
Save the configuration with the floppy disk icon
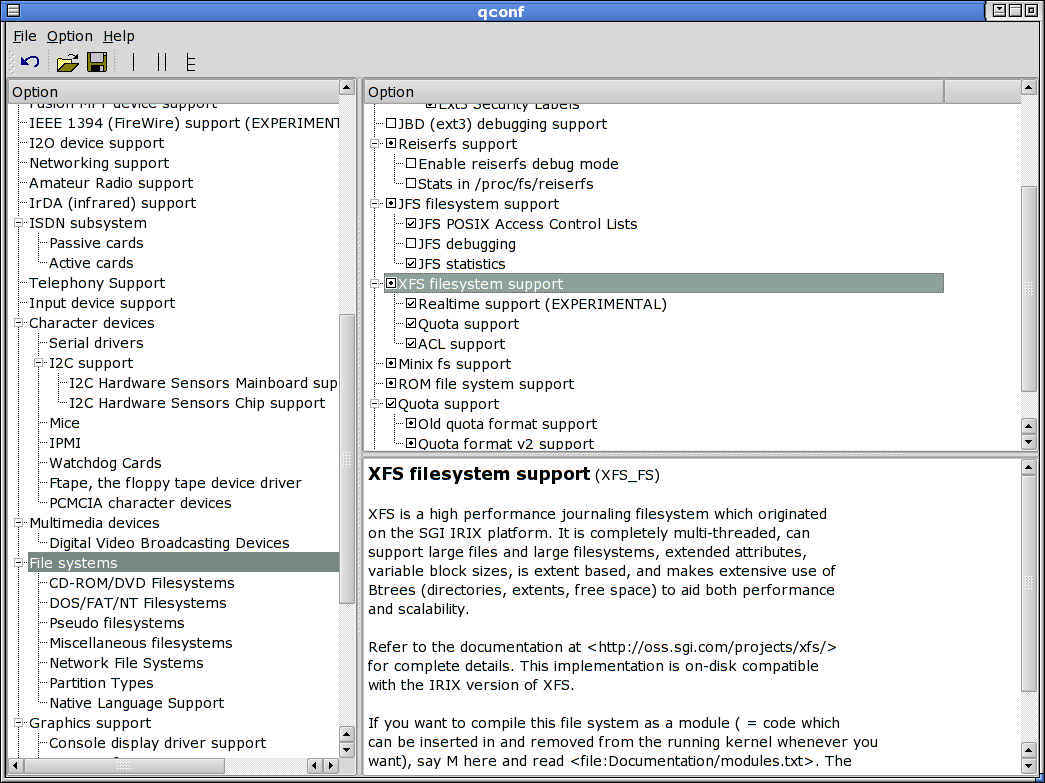point(97,62)
